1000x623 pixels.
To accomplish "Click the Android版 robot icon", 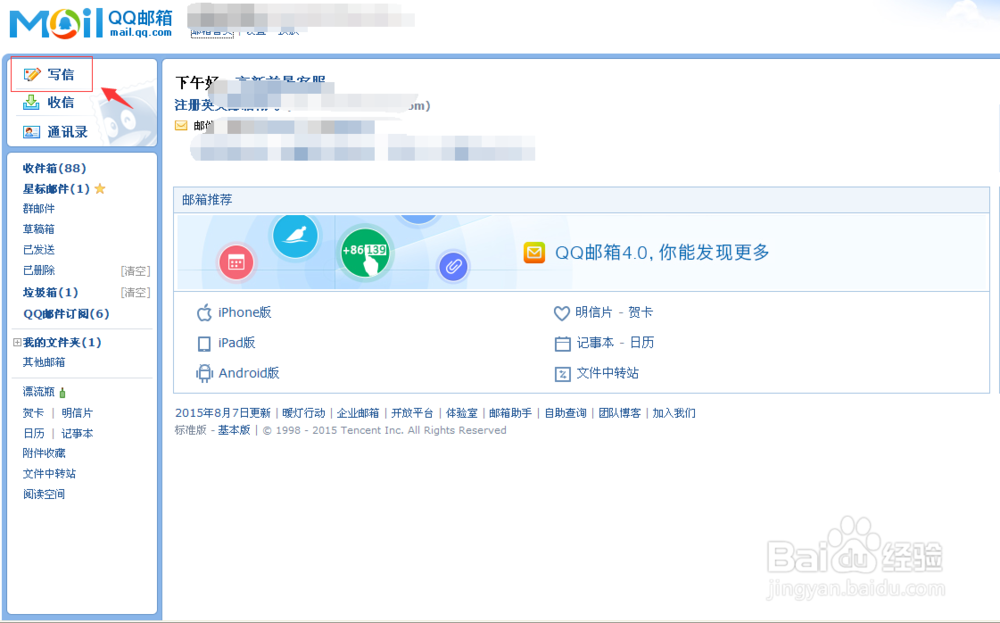I will click(x=202, y=373).
